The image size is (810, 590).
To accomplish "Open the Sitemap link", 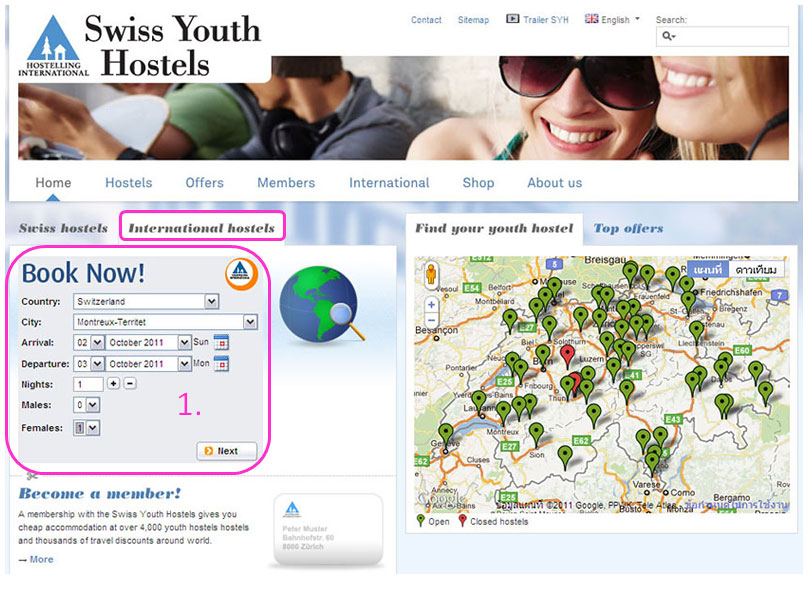I will click(473, 20).
